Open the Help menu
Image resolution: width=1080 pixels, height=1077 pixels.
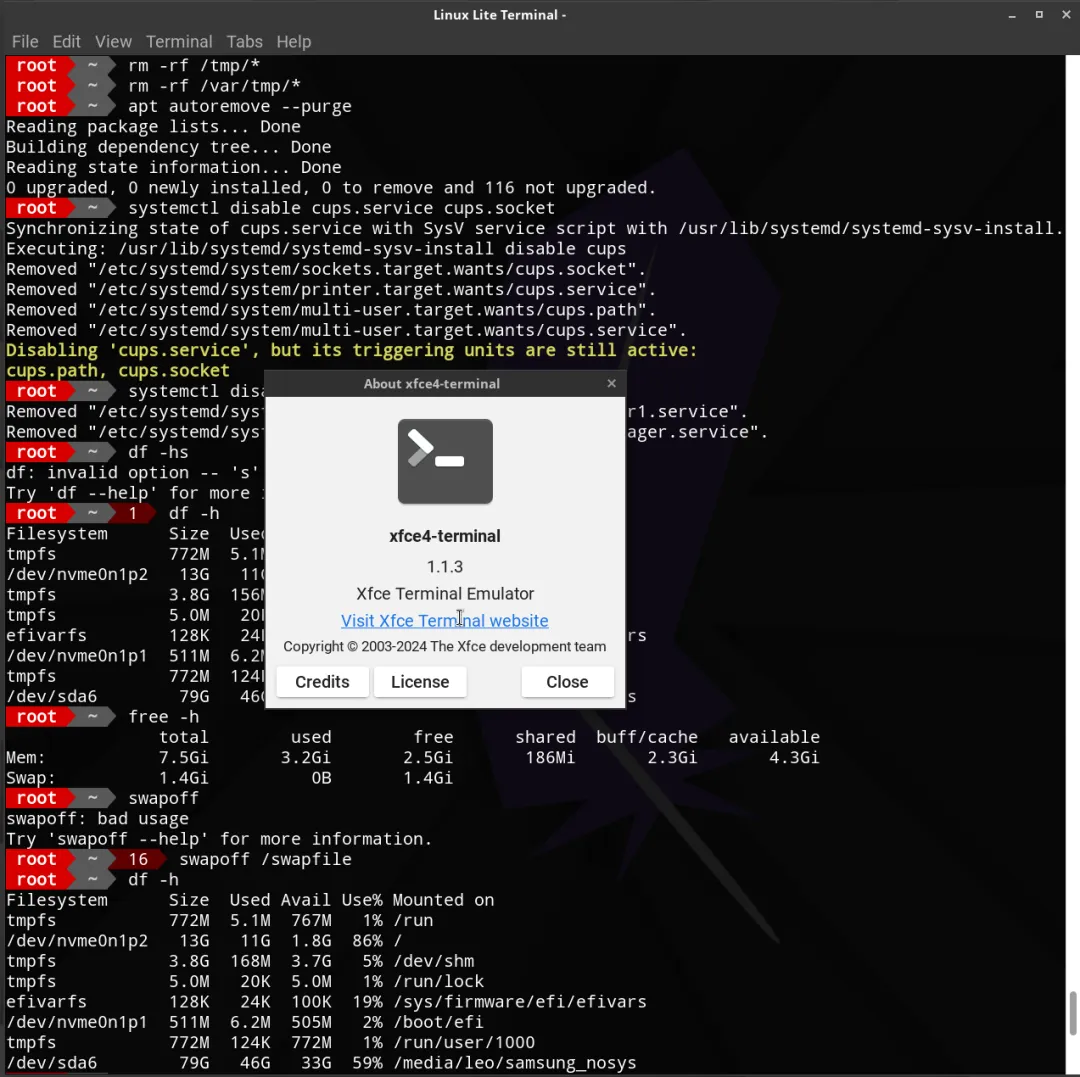pyautogui.click(x=293, y=41)
